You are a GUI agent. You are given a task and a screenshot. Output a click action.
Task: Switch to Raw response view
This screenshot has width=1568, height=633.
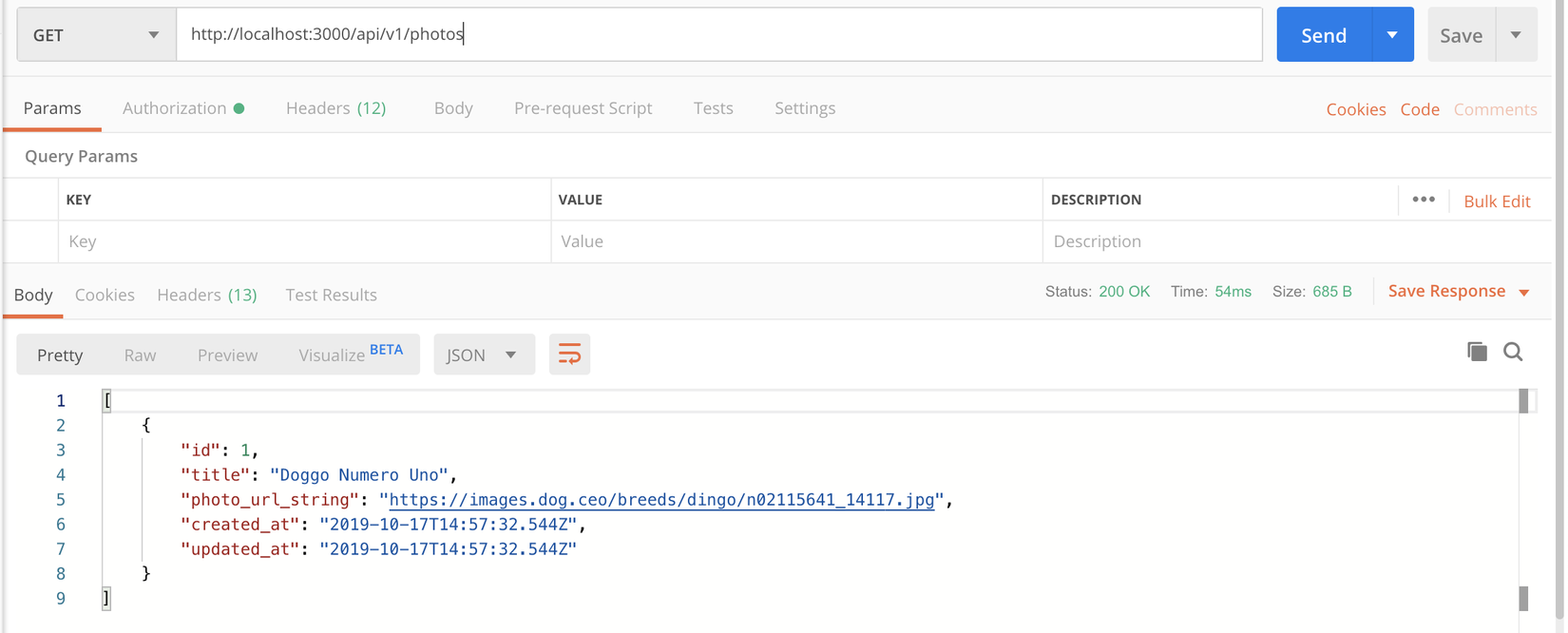(x=140, y=355)
